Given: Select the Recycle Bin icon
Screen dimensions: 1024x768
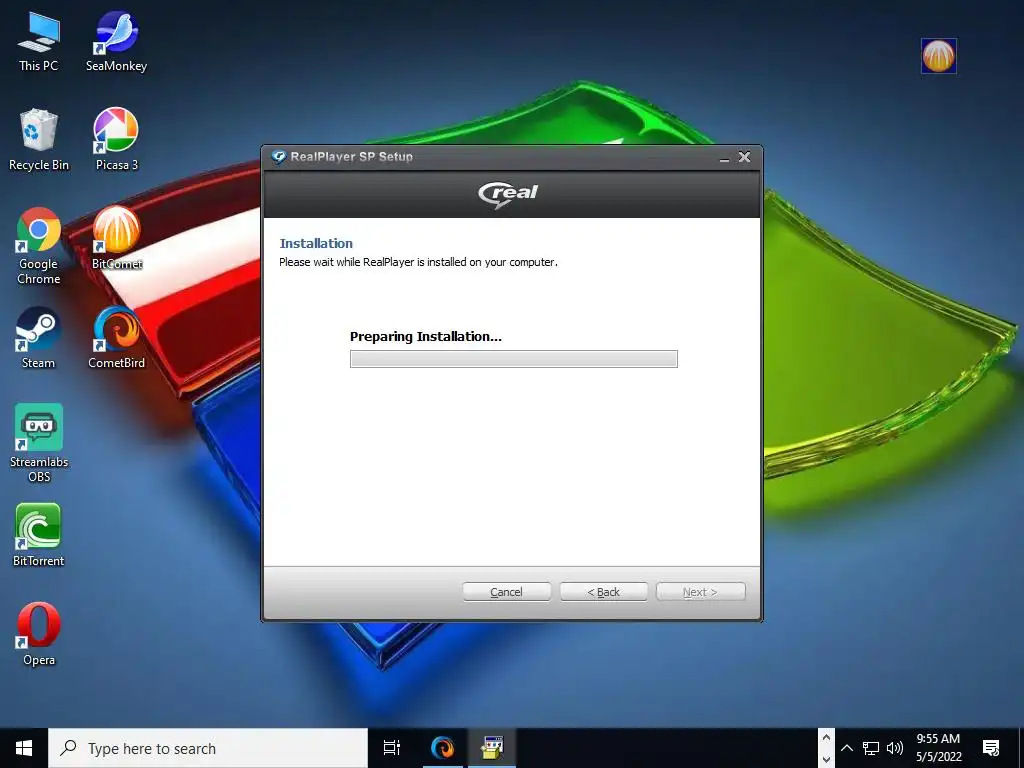Looking at the screenshot, I should pyautogui.click(x=39, y=140).
